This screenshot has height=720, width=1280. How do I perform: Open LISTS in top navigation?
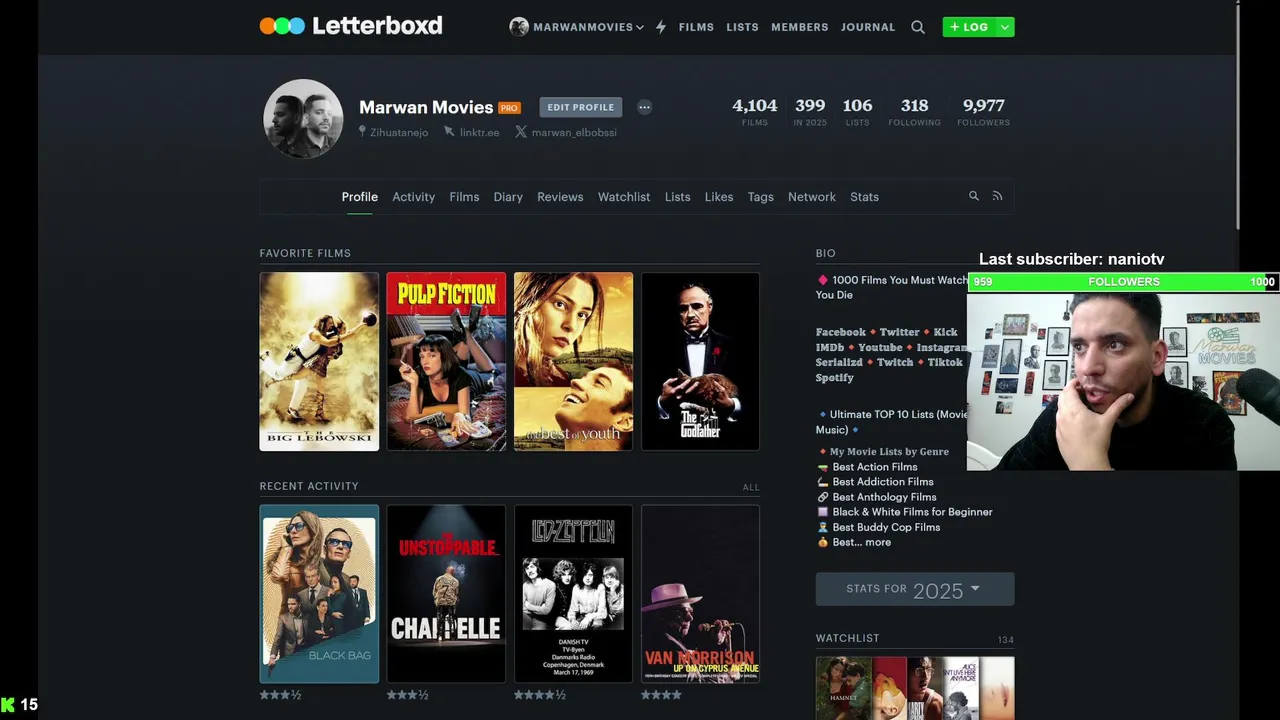(x=742, y=27)
